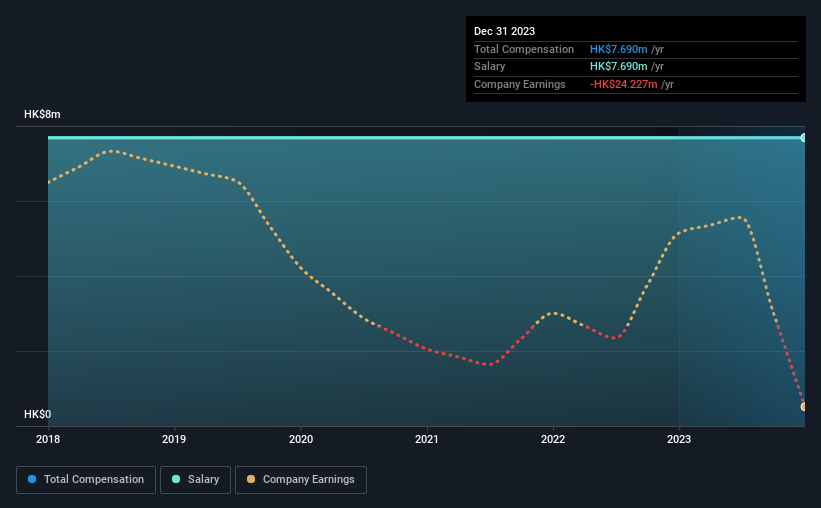Select the 2023 x-axis label
Viewport: 821px width, 508px height.
(679, 439)
